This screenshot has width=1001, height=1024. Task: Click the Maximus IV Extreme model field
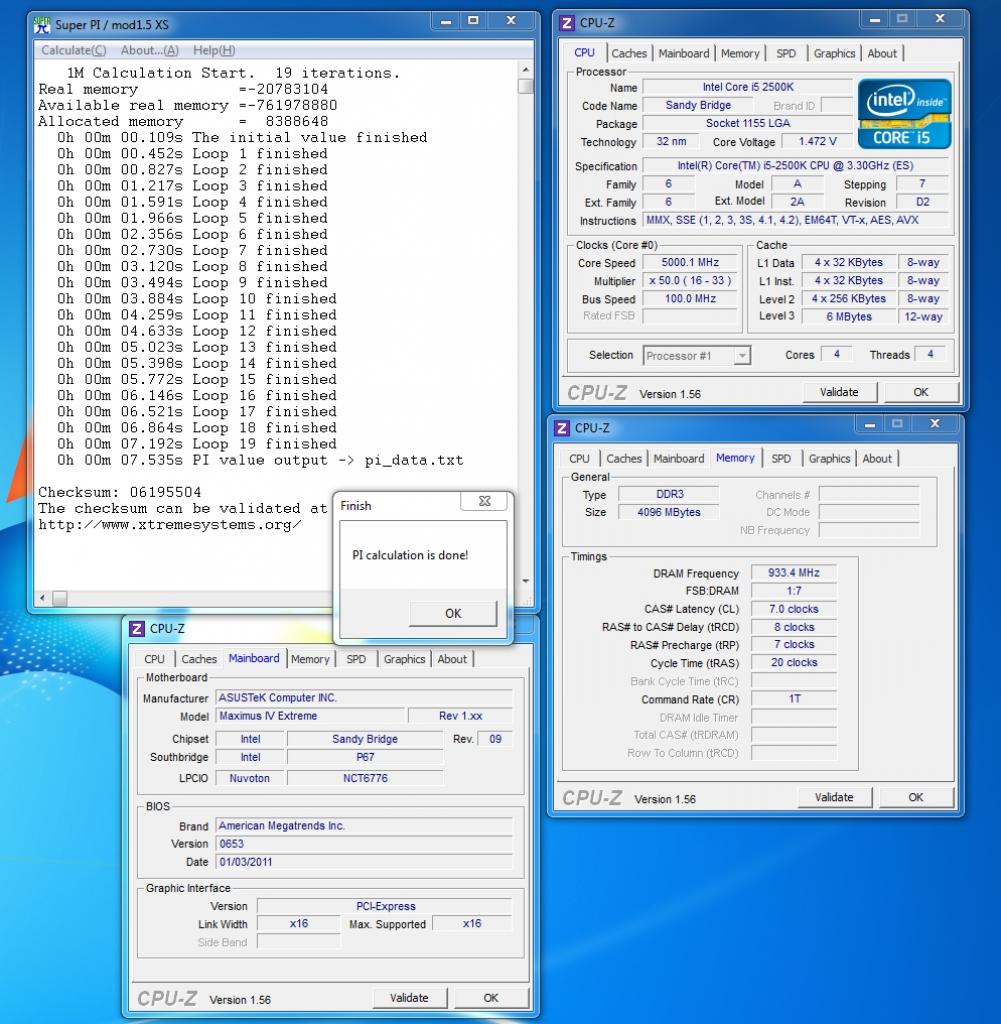coord(310,716)
